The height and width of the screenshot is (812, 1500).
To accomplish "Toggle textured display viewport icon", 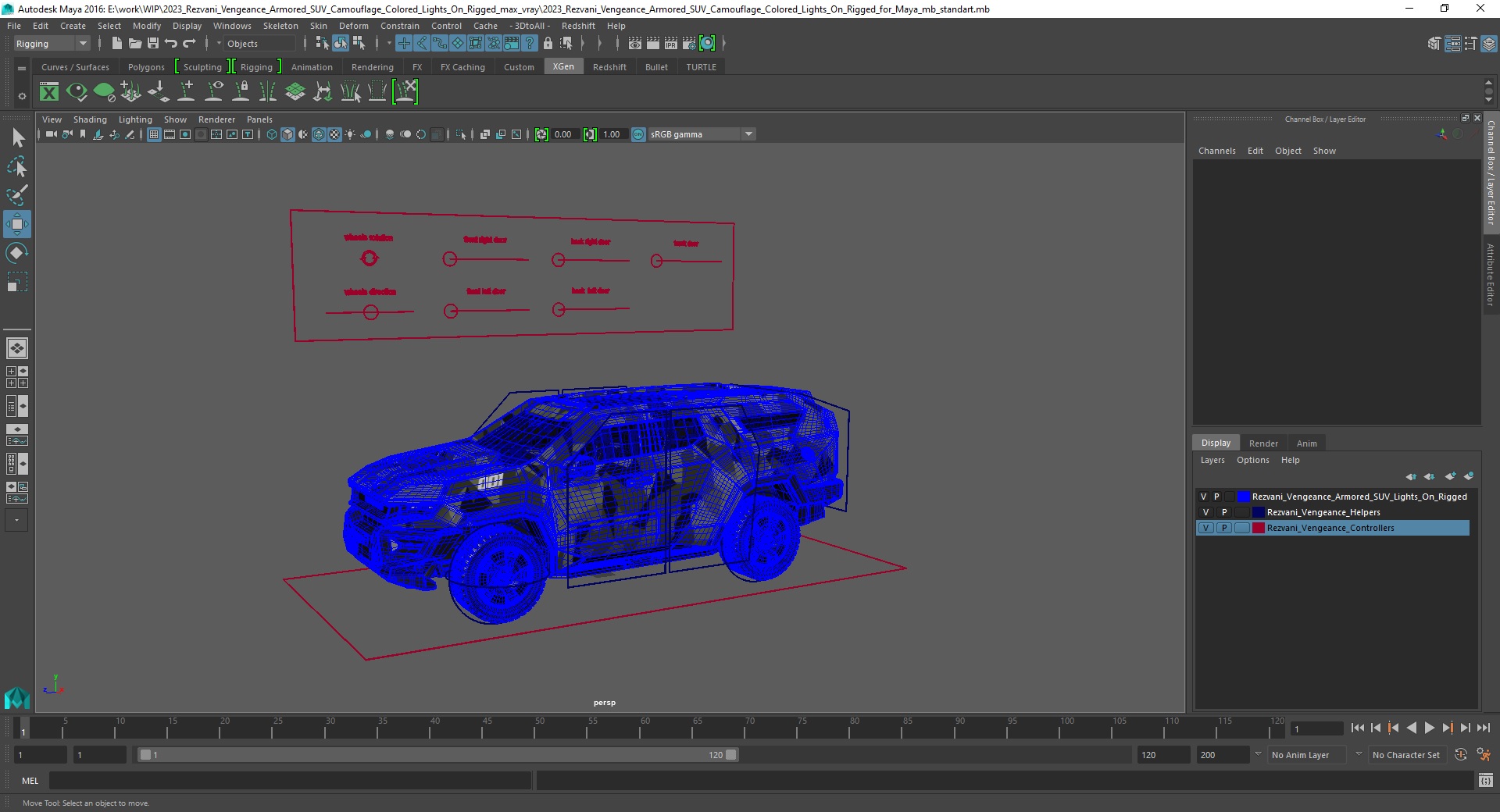I will [x=334, y=134].
